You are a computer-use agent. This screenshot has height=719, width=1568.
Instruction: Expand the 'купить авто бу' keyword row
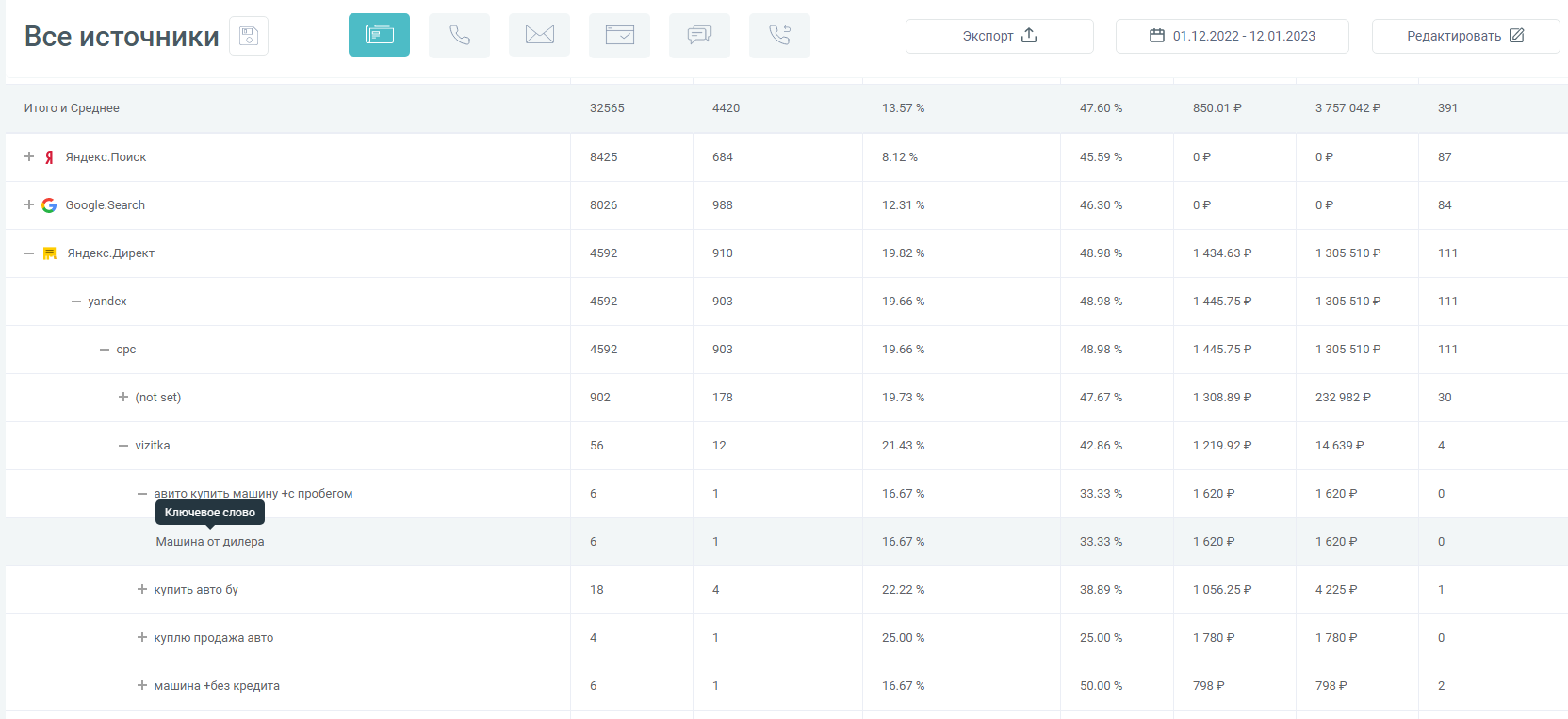point(142,590)
